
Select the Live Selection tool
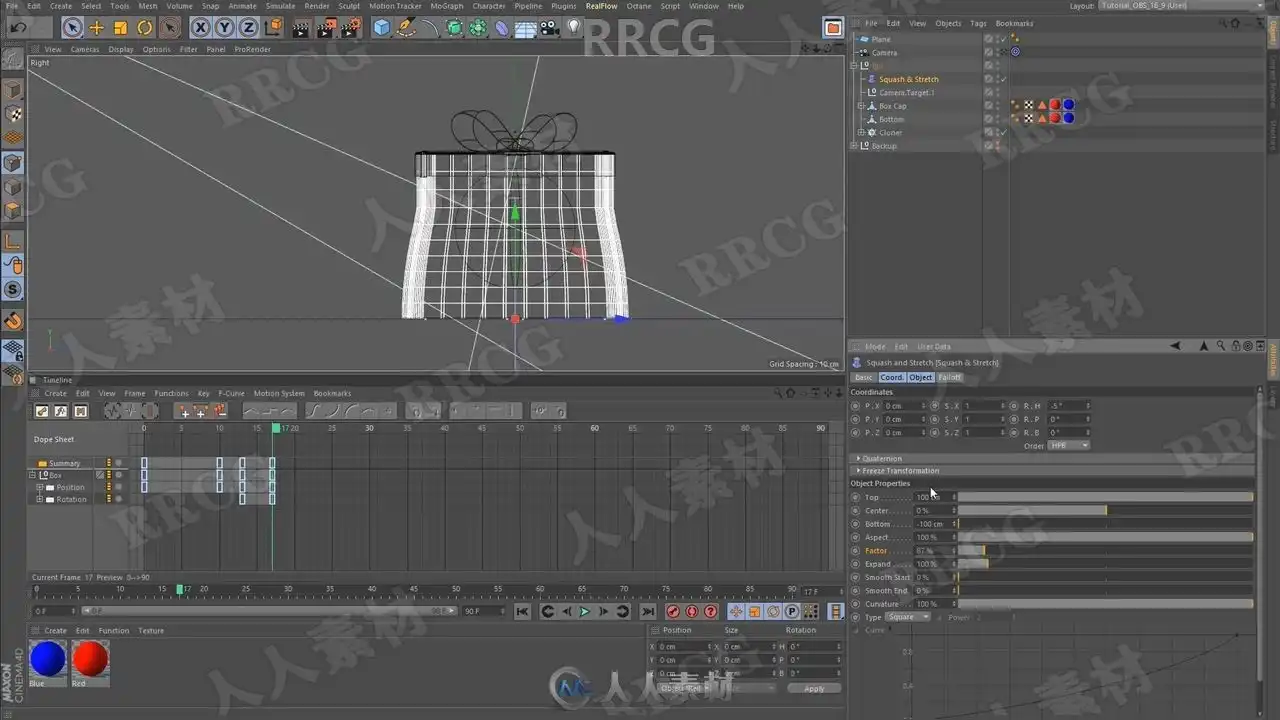pyautogui.click(x=72, y=28)
